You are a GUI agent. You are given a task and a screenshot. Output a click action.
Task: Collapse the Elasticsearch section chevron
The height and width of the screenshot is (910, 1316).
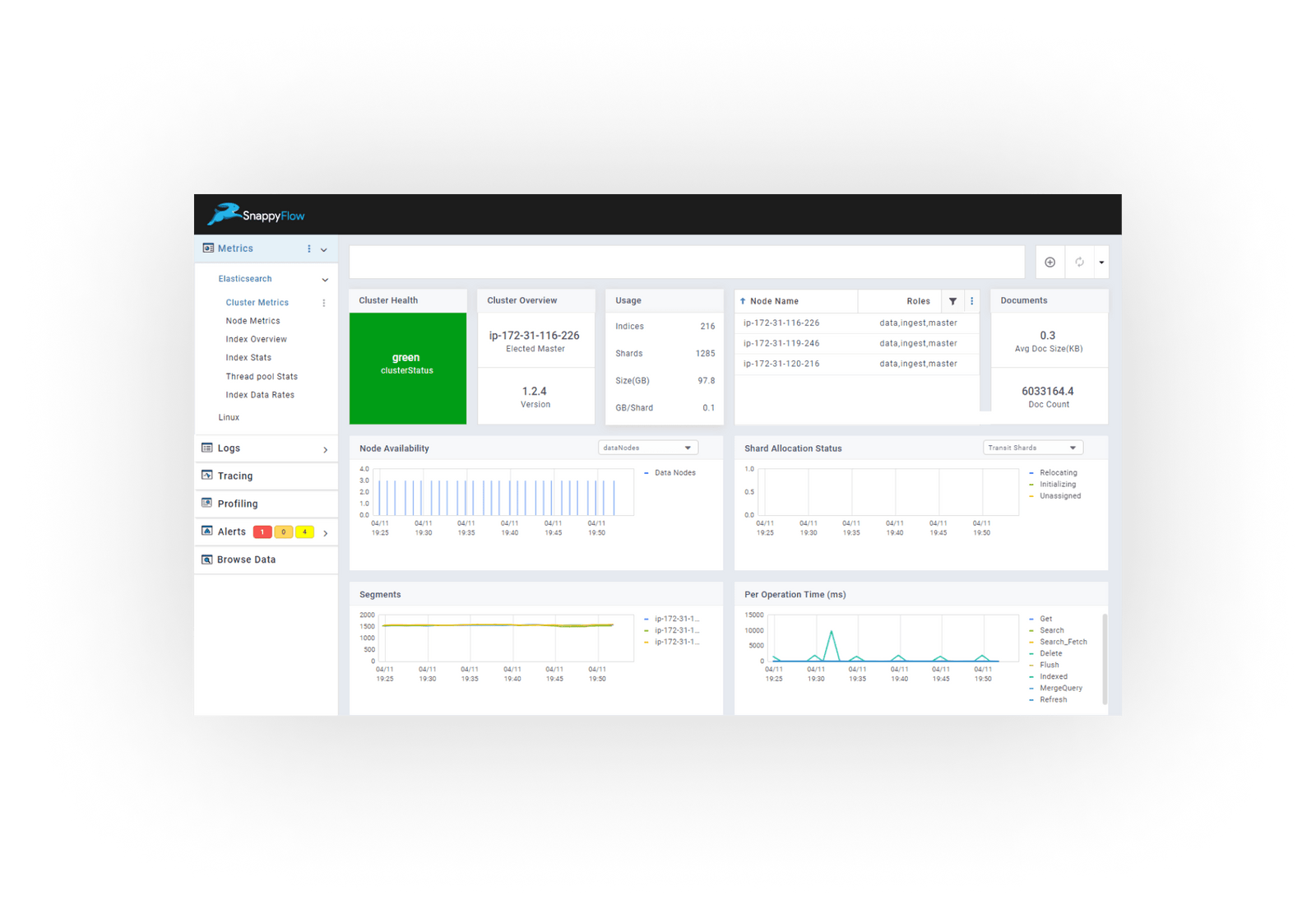325,279
